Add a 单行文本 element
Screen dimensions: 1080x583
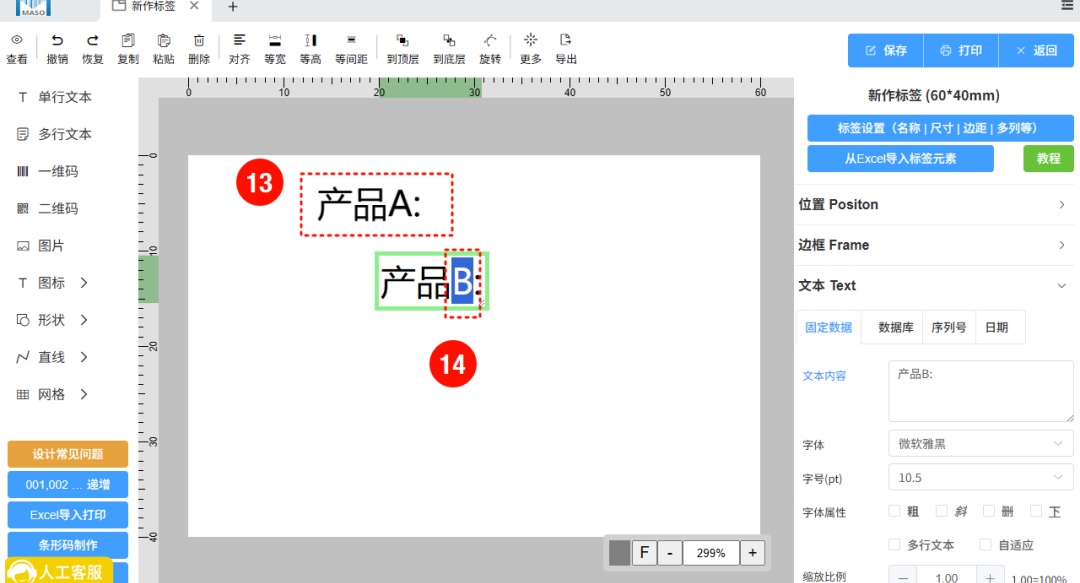(x=54, y=97)
